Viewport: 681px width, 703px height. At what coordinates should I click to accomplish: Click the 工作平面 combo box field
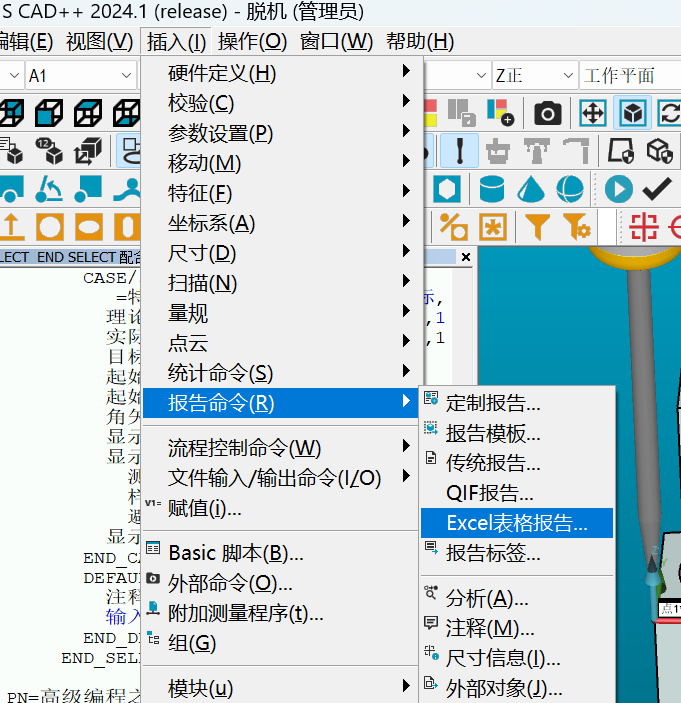(x=630, y=75)
